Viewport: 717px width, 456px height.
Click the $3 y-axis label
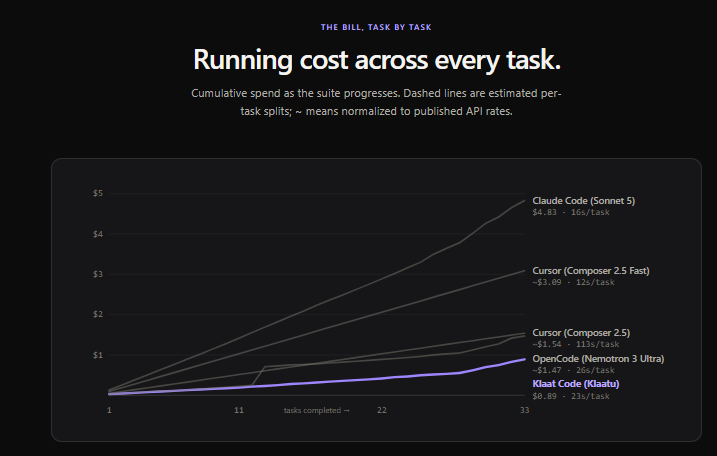[98, 274]
